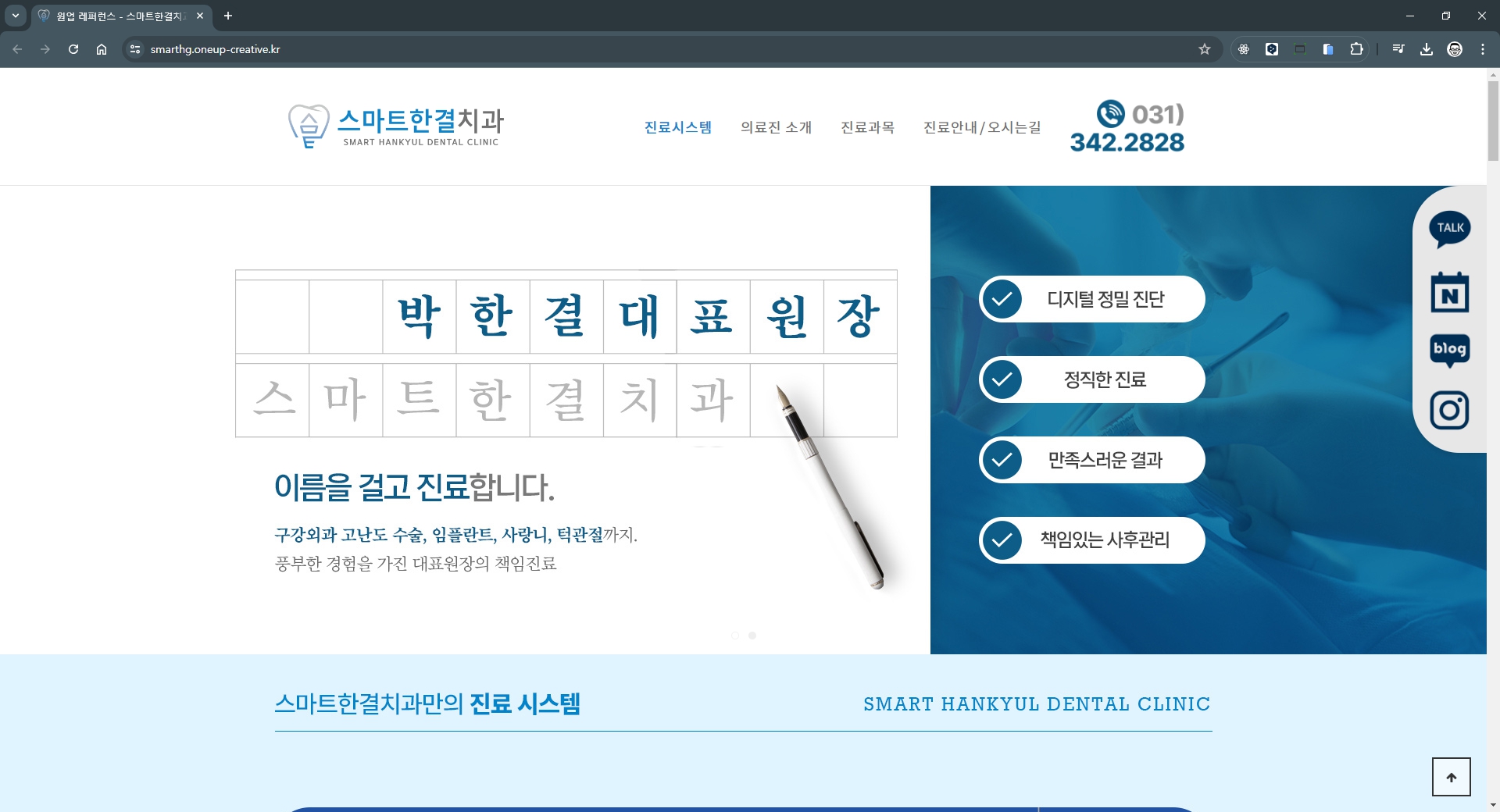This screenshot has width=1500, height=812.
Task: Expand the tab search dropdown arrow
Action: pyautogui.click(x=15, y=16)
